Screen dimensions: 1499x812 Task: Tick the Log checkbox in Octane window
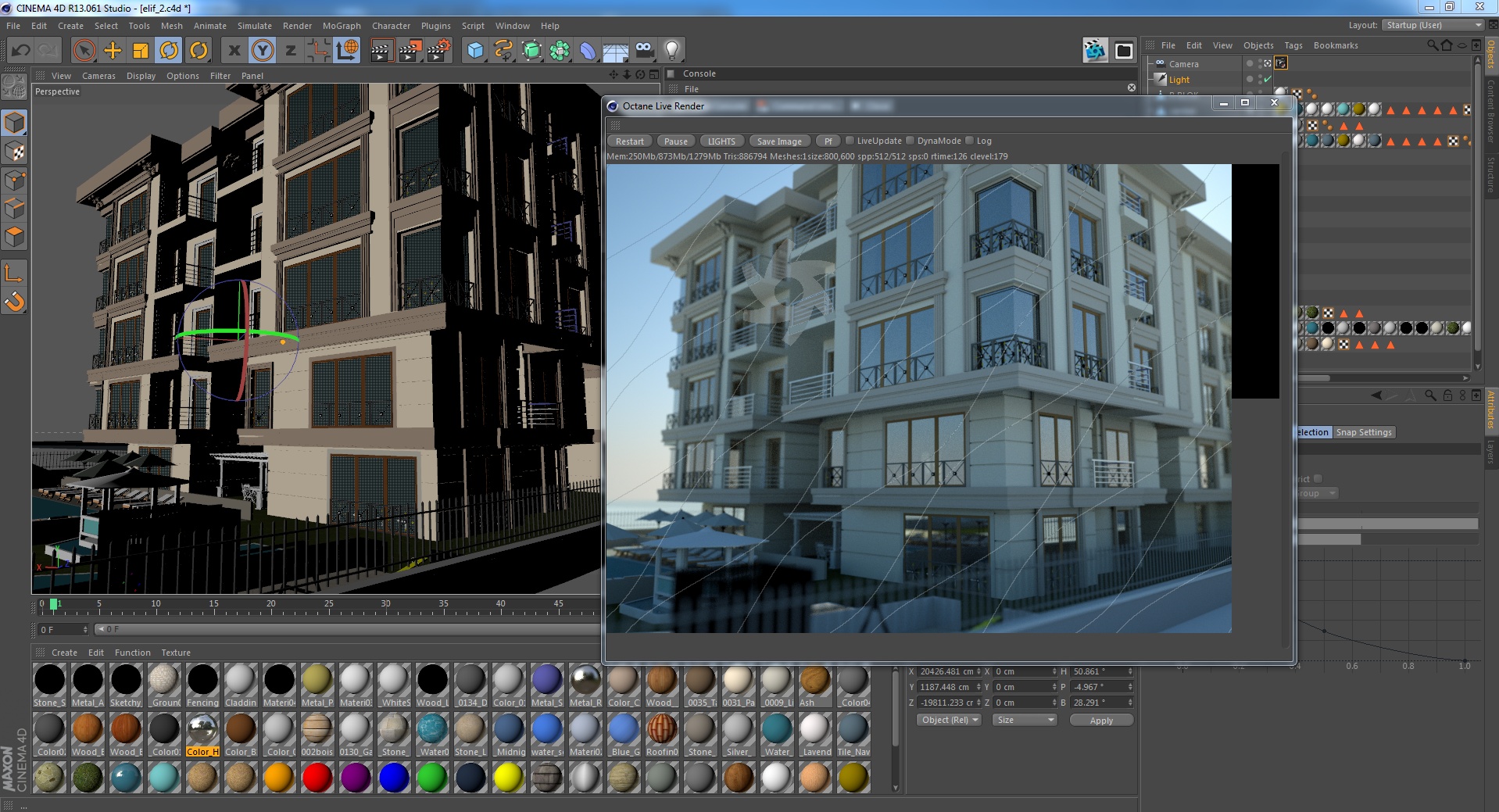[969, 141]
